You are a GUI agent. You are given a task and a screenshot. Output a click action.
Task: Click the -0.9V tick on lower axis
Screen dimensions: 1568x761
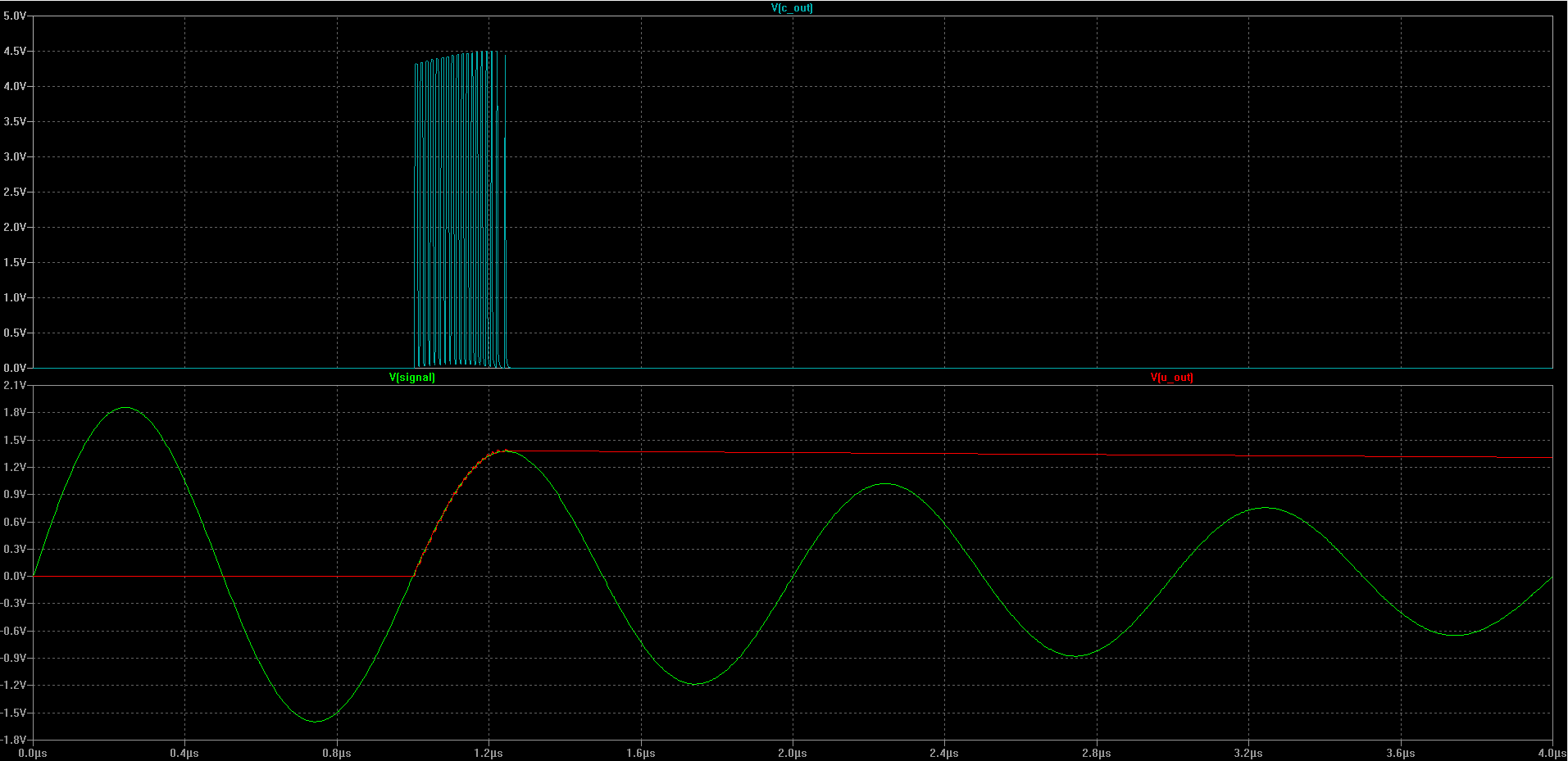15,658
